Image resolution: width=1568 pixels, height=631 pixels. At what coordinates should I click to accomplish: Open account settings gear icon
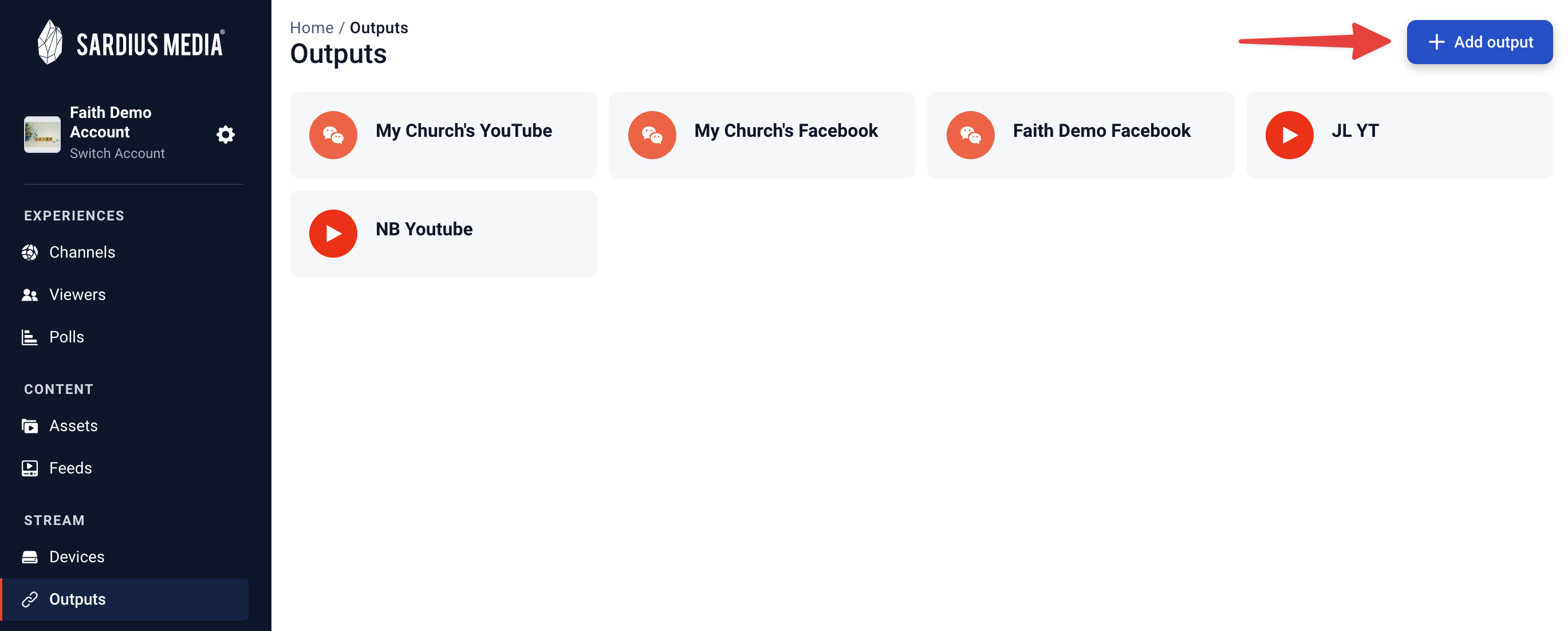click(225, 135)
